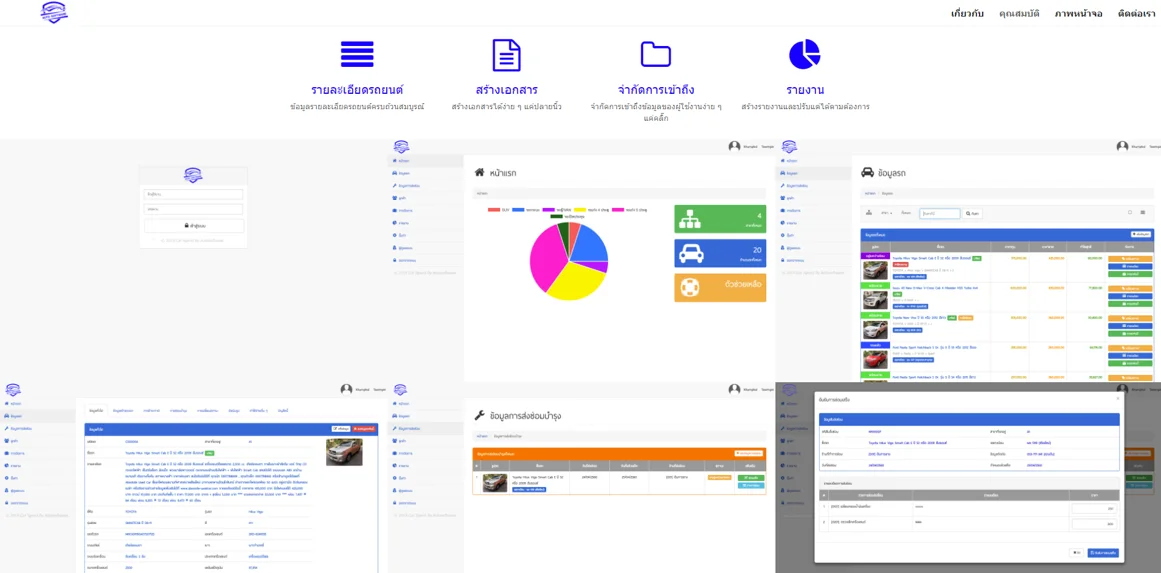
Task: Click the add button in ข้อมูลรถ blue header
Action: click(1141, 234)
